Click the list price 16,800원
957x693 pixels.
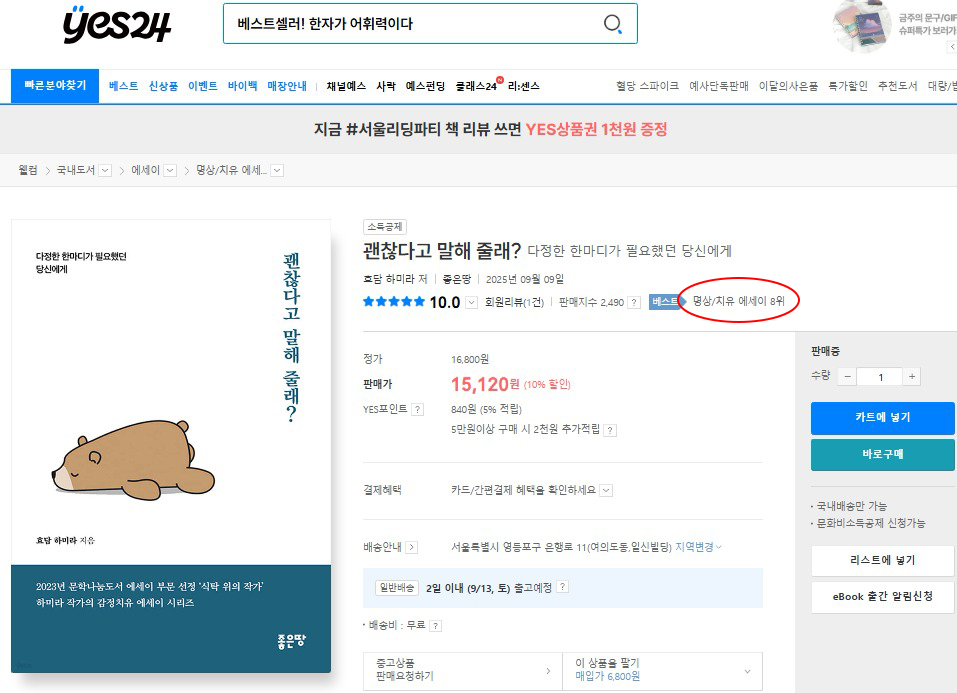point(470,359)
